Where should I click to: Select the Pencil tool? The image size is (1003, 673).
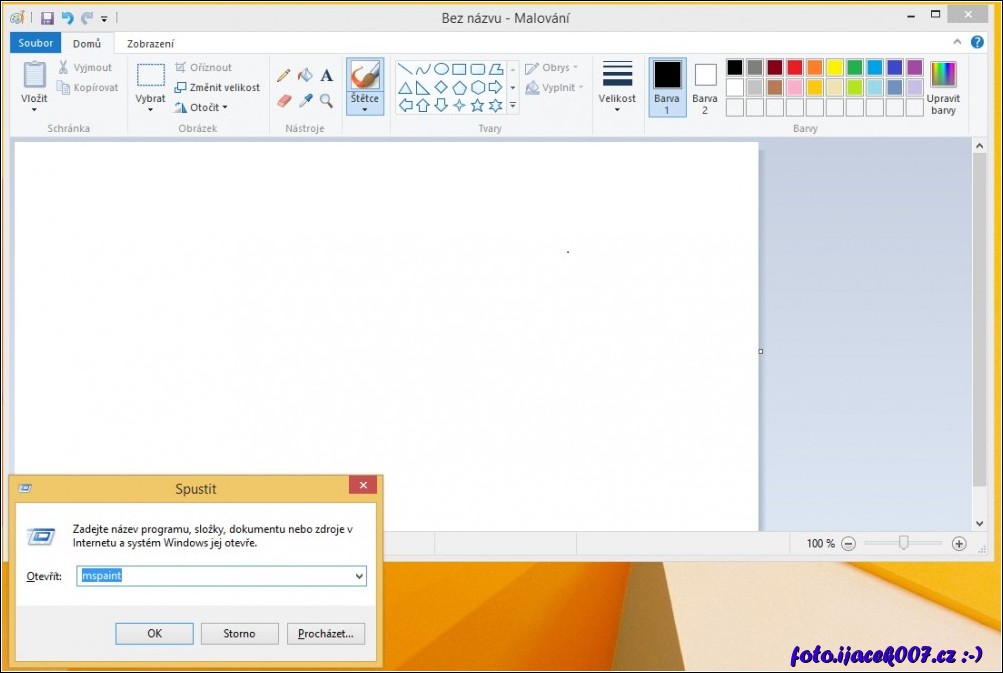click(x=284, y=76)
